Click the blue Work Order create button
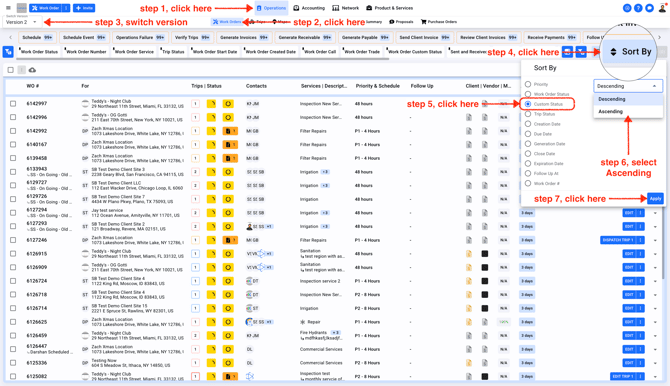 [x=46, y=8]
